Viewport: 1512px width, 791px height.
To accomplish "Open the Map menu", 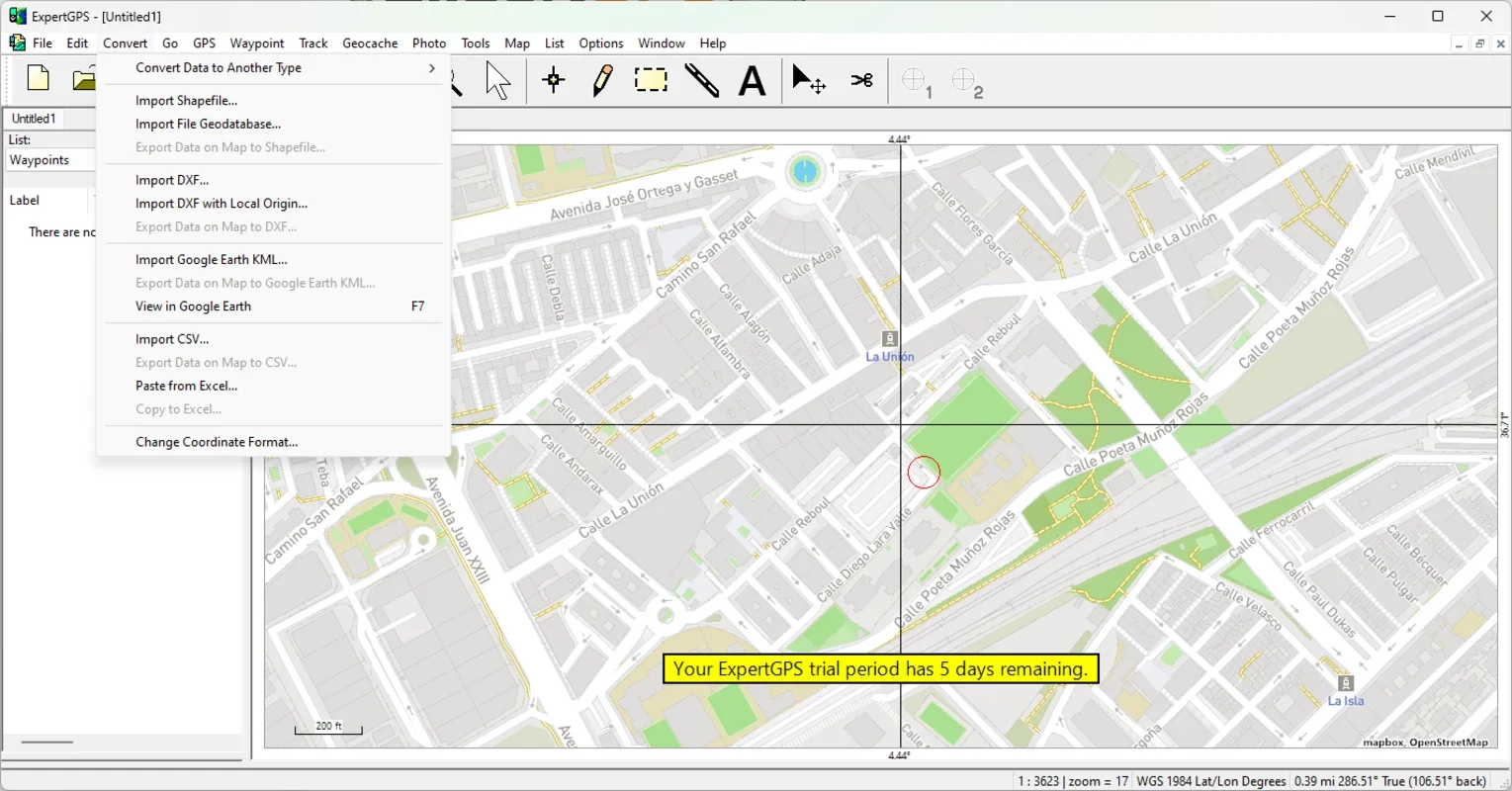I will [x=517, y=44].
